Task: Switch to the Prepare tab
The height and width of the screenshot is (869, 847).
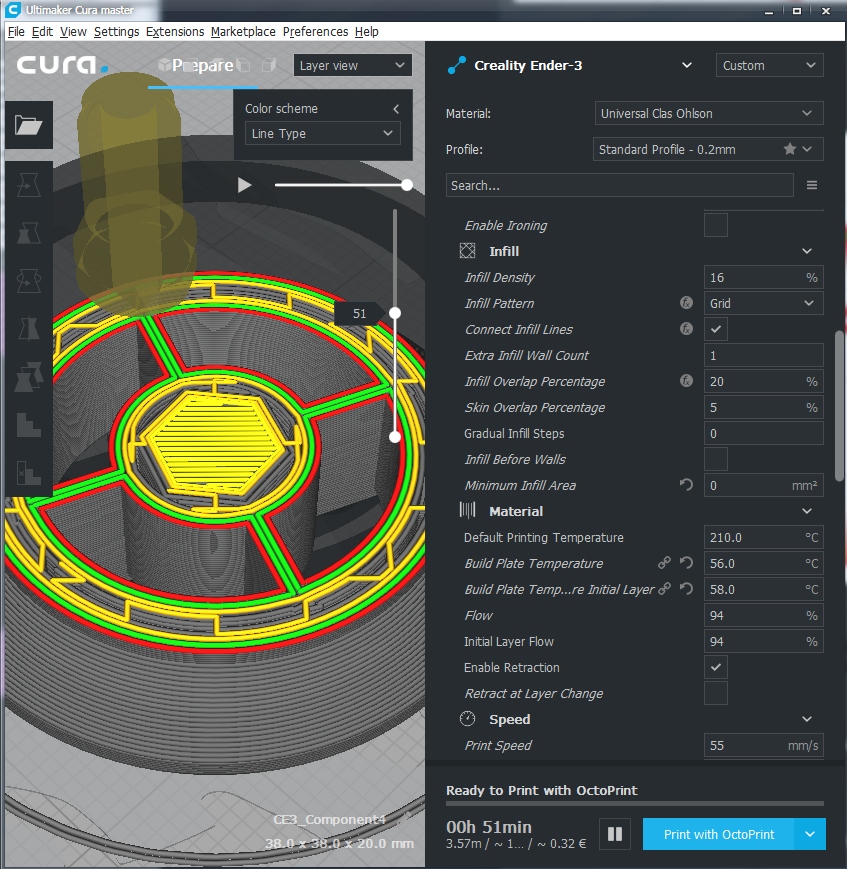Action: (203, 65)
